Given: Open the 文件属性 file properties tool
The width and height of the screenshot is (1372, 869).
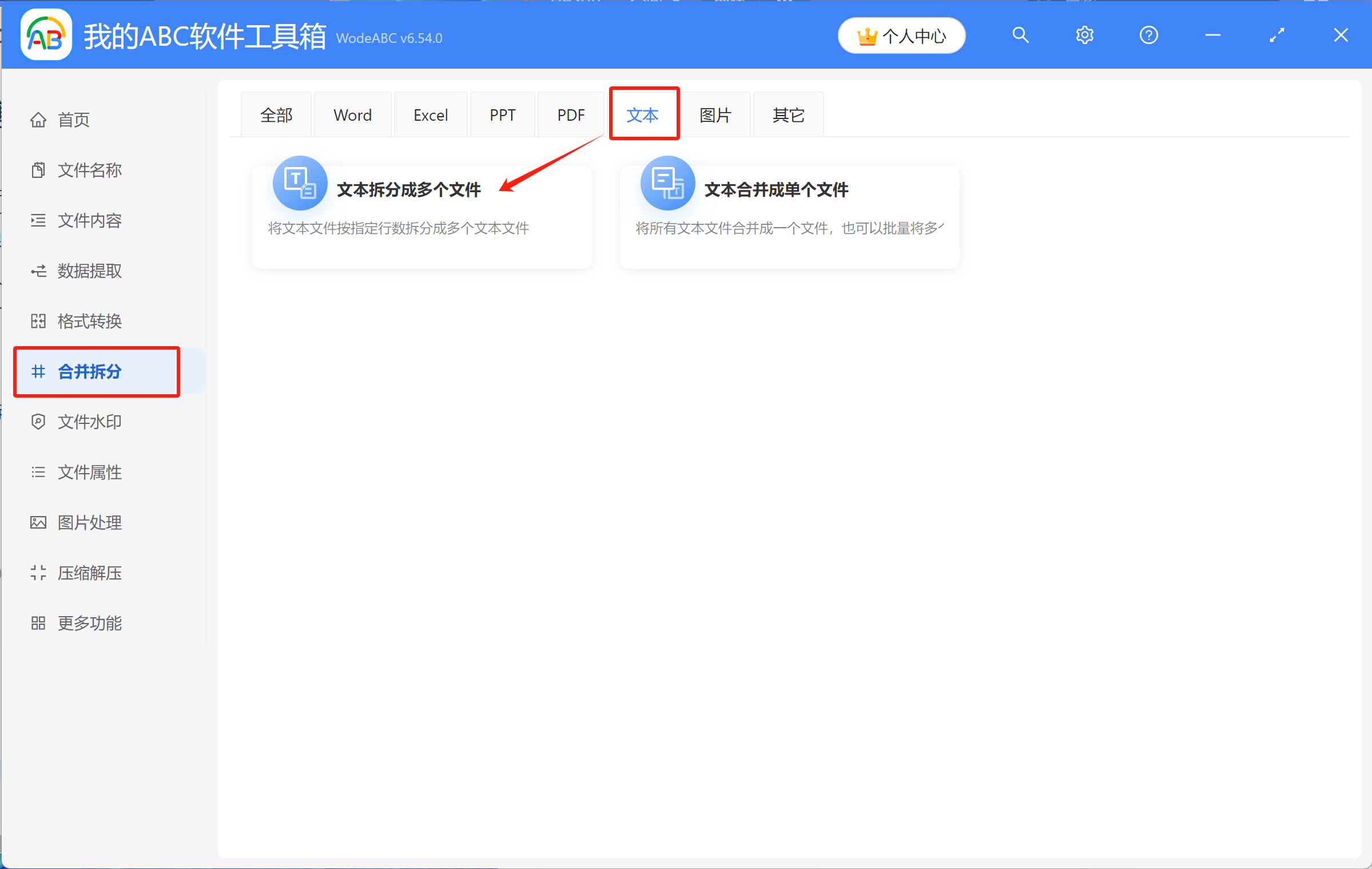Looking at the screenshot, I should [89, 472].
